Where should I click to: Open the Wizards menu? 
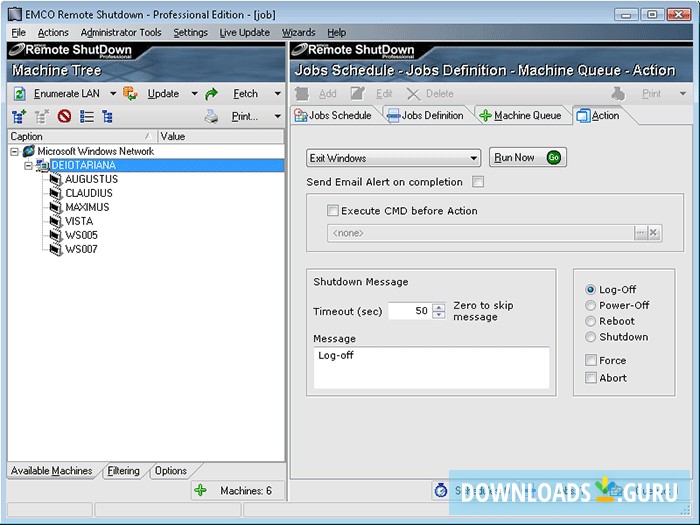[x=298, y=33]
